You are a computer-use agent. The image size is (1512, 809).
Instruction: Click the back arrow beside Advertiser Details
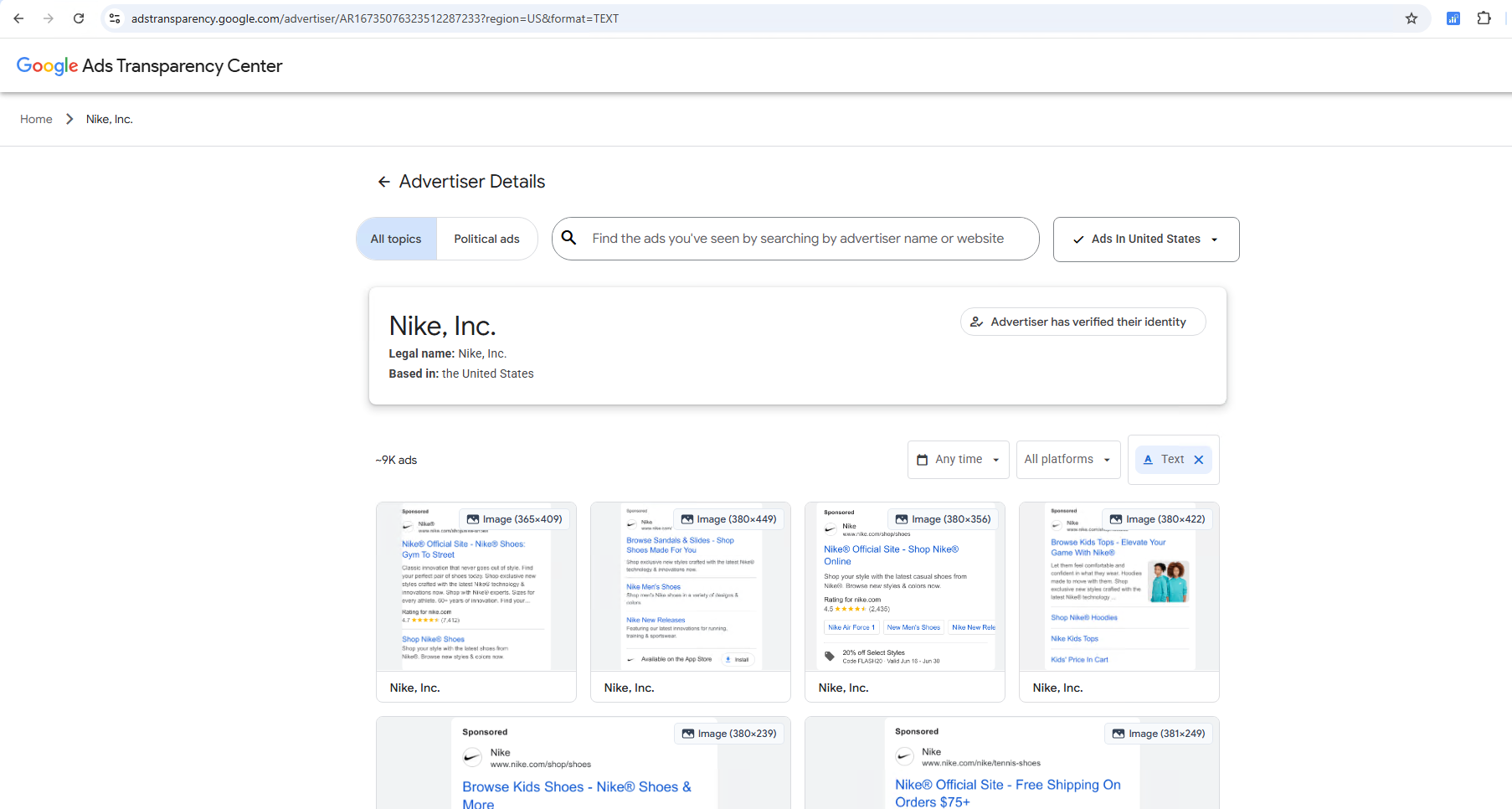(383, 181)
